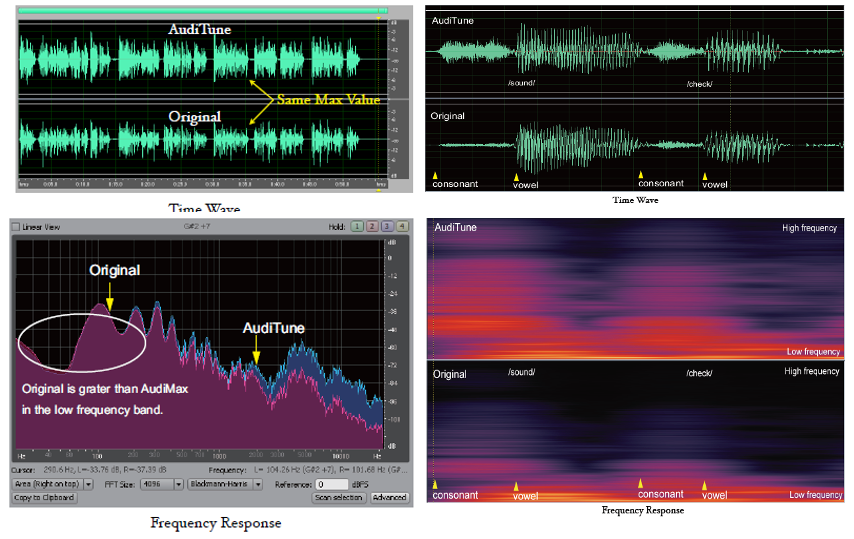Viewport: 854px width, 539px height.
Task: Click Copy to Clipboard button
Action: (44, 497)
